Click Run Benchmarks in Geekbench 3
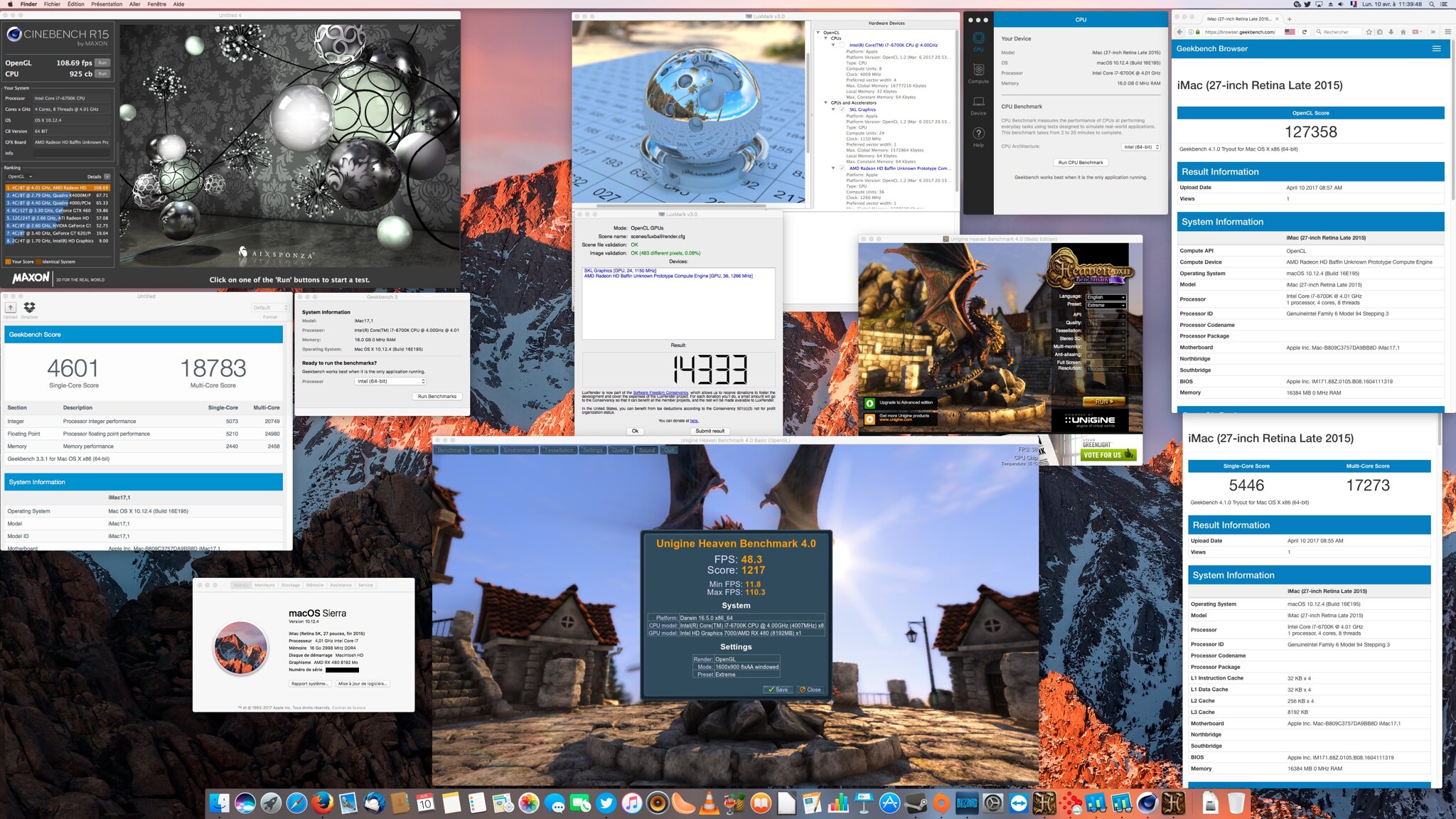 (x=437, y=397)
